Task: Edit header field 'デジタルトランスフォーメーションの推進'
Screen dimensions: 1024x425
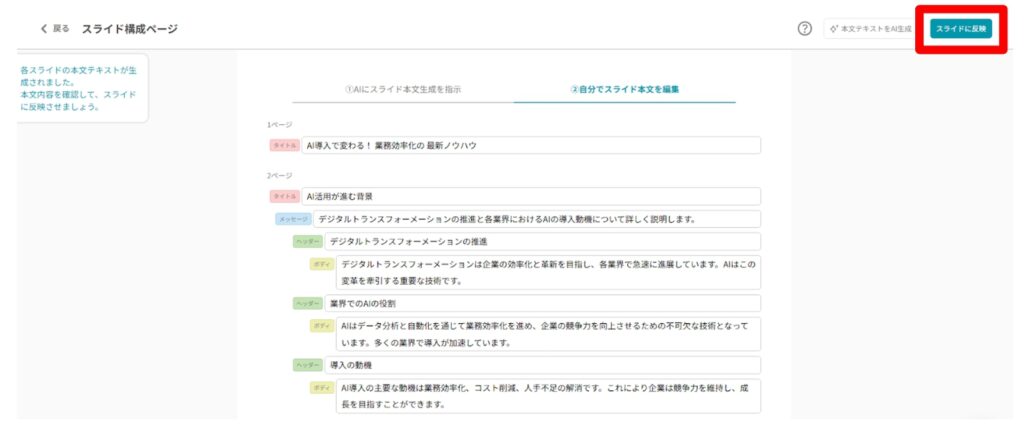Action: click(x=542, y=242)
